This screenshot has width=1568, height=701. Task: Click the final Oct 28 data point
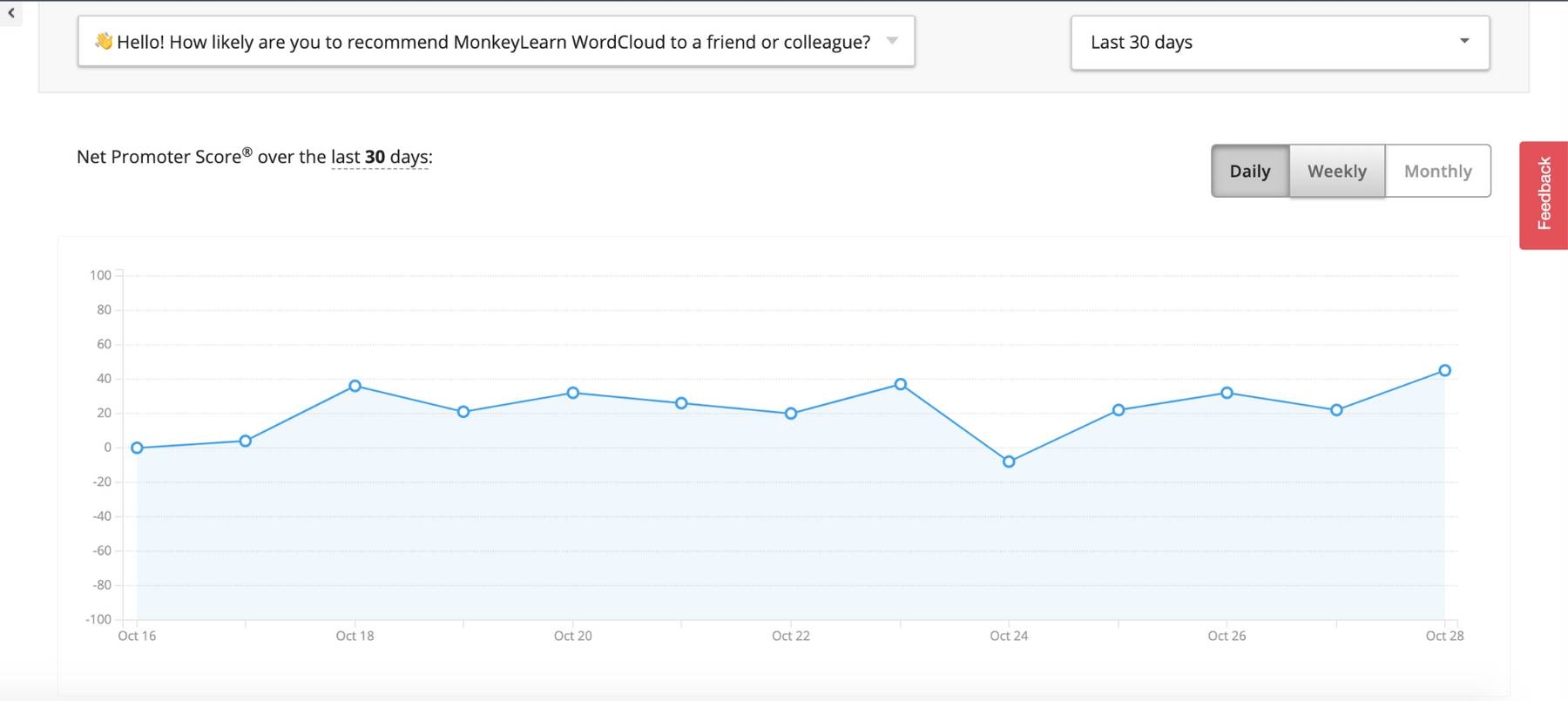point(1444,370)
